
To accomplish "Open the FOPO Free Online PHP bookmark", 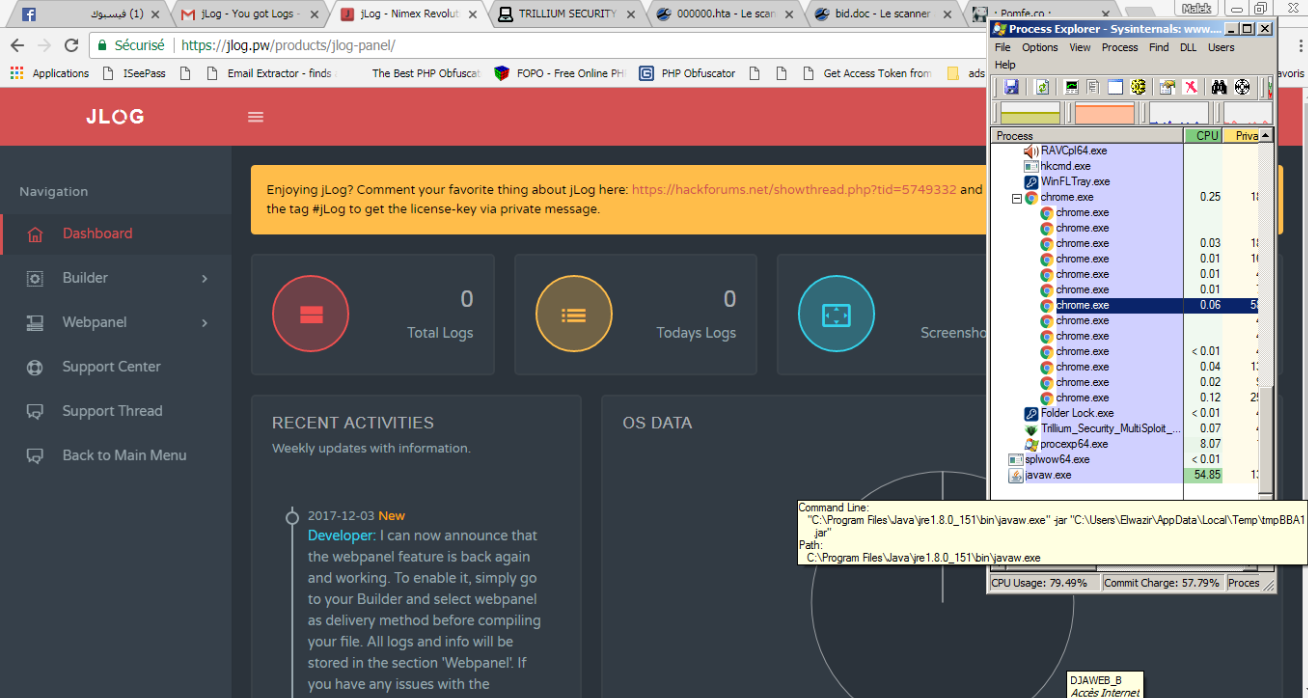I will [561, 73].
